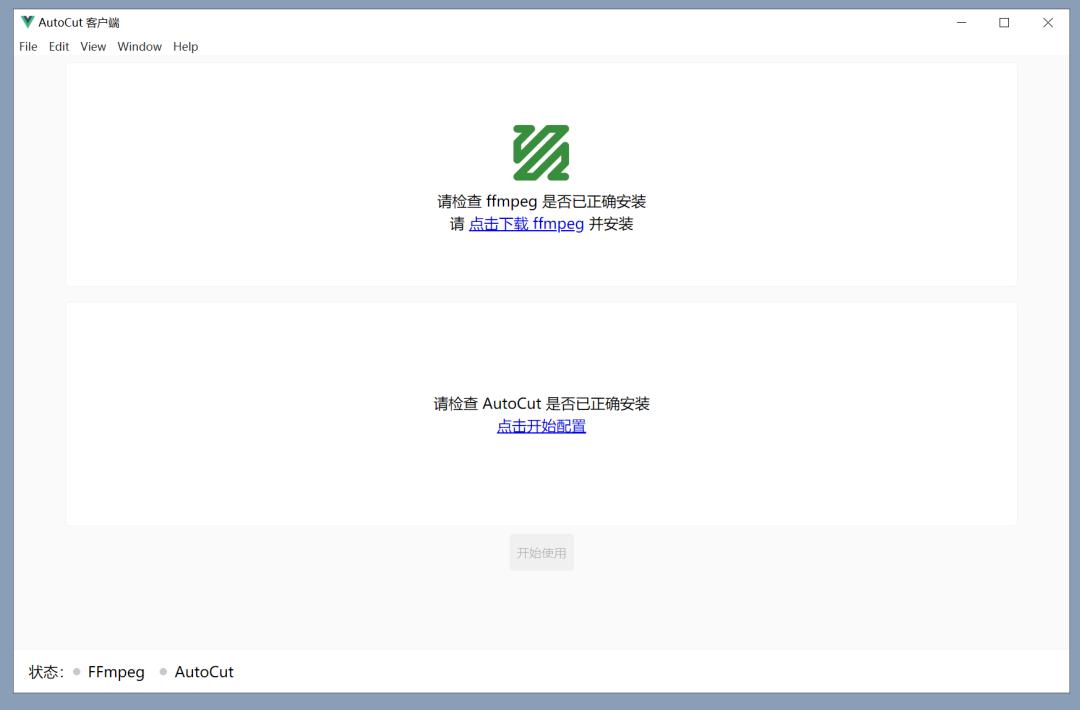Screen dimensions: 1080x710
Task: Click the window minimize button
Action: (x=961, y=21)
